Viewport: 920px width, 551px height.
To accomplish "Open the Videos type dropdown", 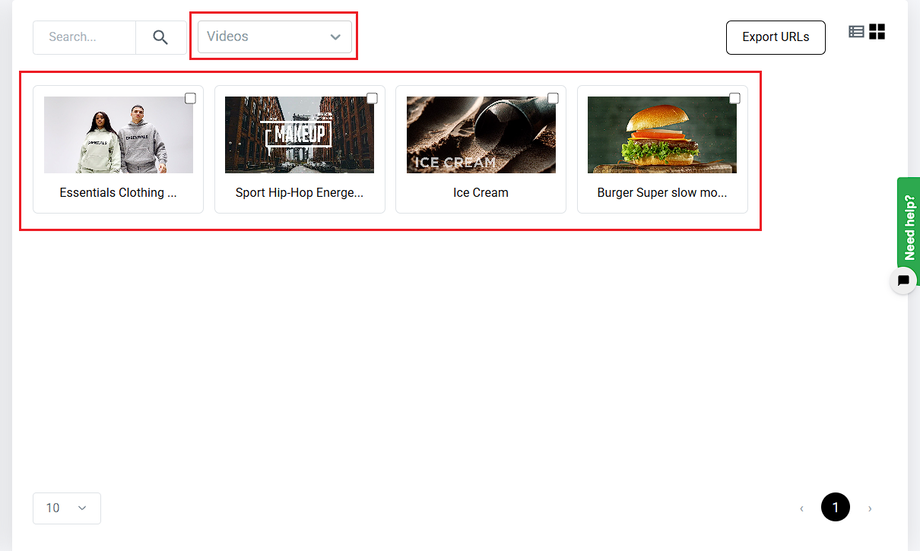I will click(x=275, y=36).
